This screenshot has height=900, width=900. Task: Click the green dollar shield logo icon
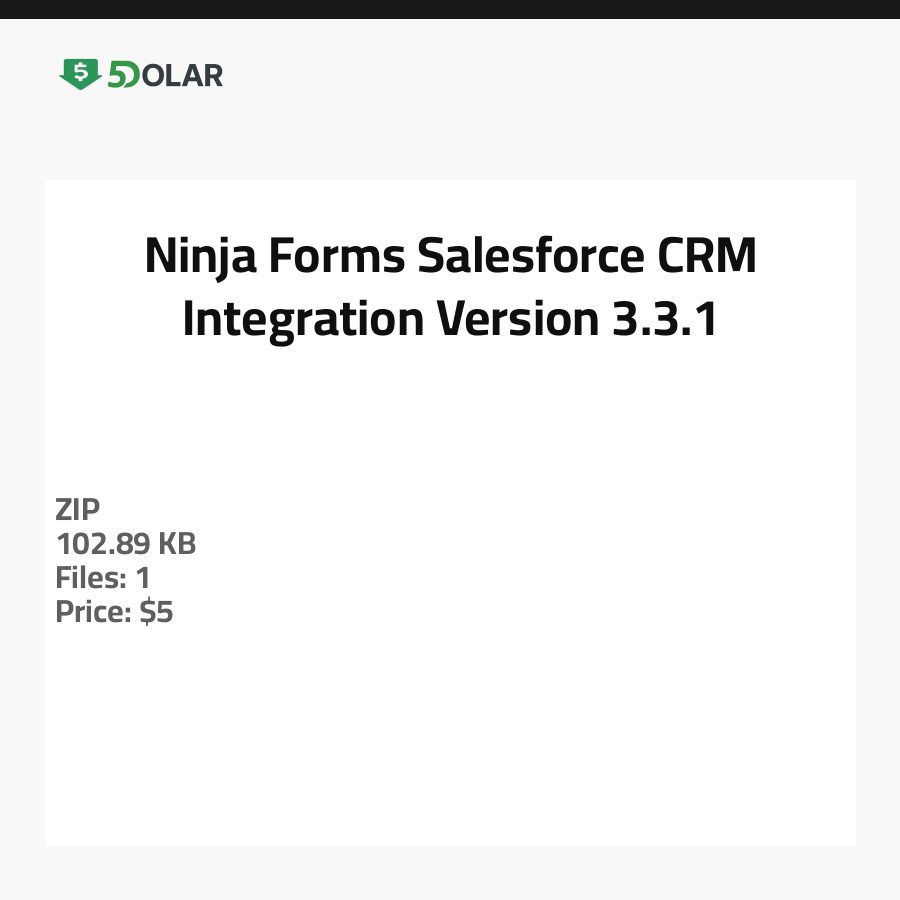[80, 74]
